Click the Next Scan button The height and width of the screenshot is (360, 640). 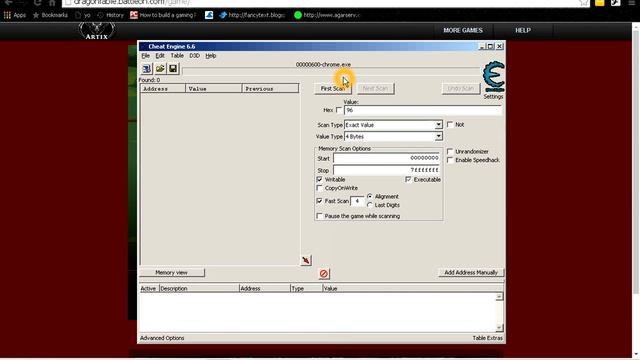coord(375,89)
